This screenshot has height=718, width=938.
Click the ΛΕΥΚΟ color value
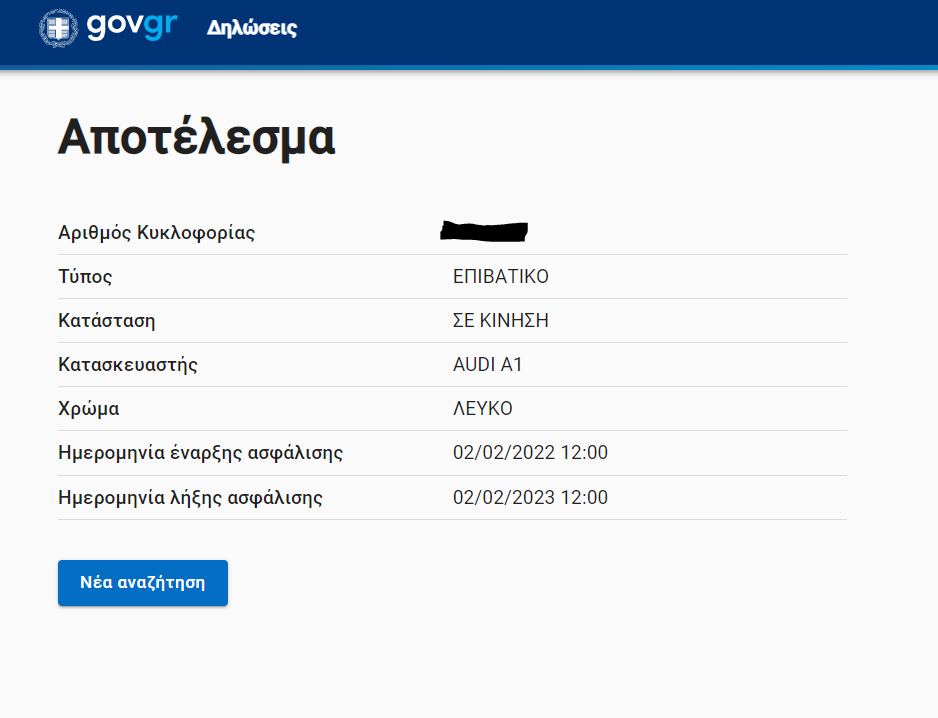click(x=483, y=409)
